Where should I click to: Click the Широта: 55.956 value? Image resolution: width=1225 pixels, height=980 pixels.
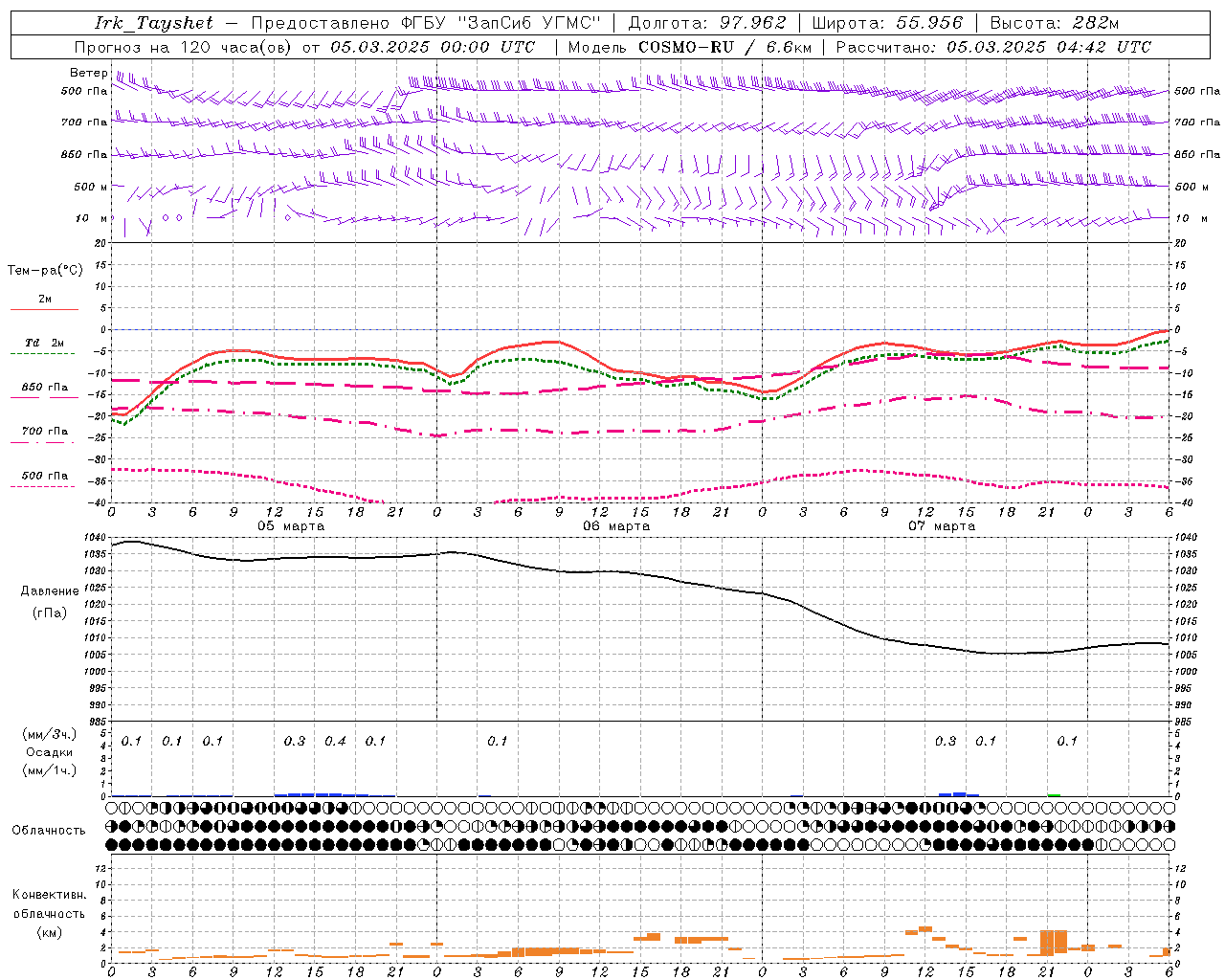point(887,23)
